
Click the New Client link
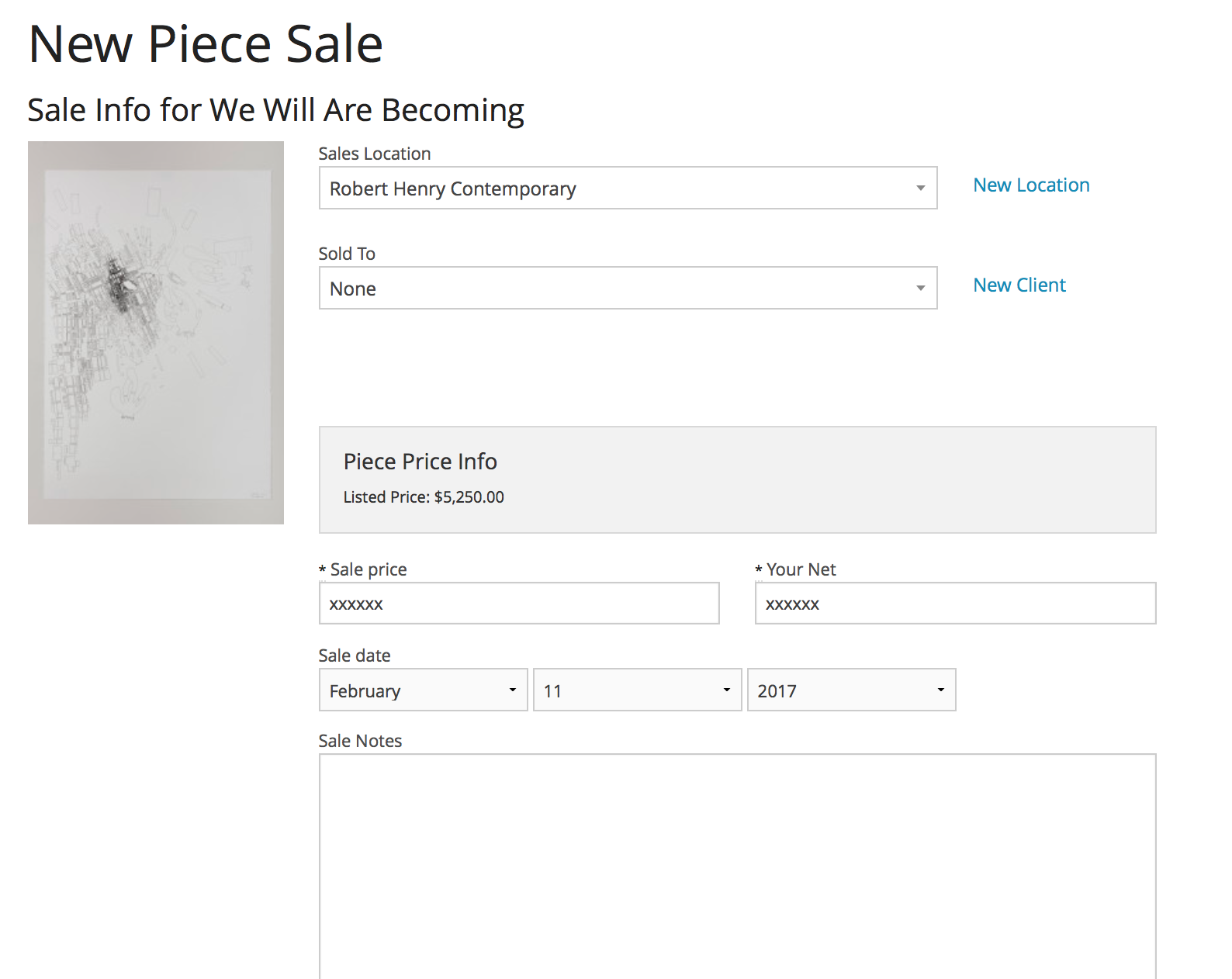[x=1019, y=285]
